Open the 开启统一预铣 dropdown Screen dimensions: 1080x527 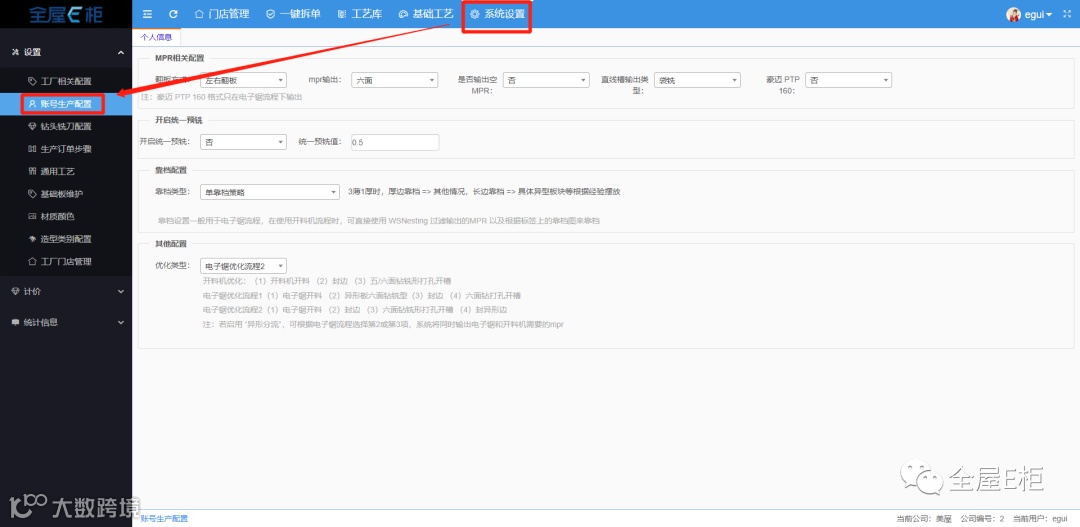243,142
